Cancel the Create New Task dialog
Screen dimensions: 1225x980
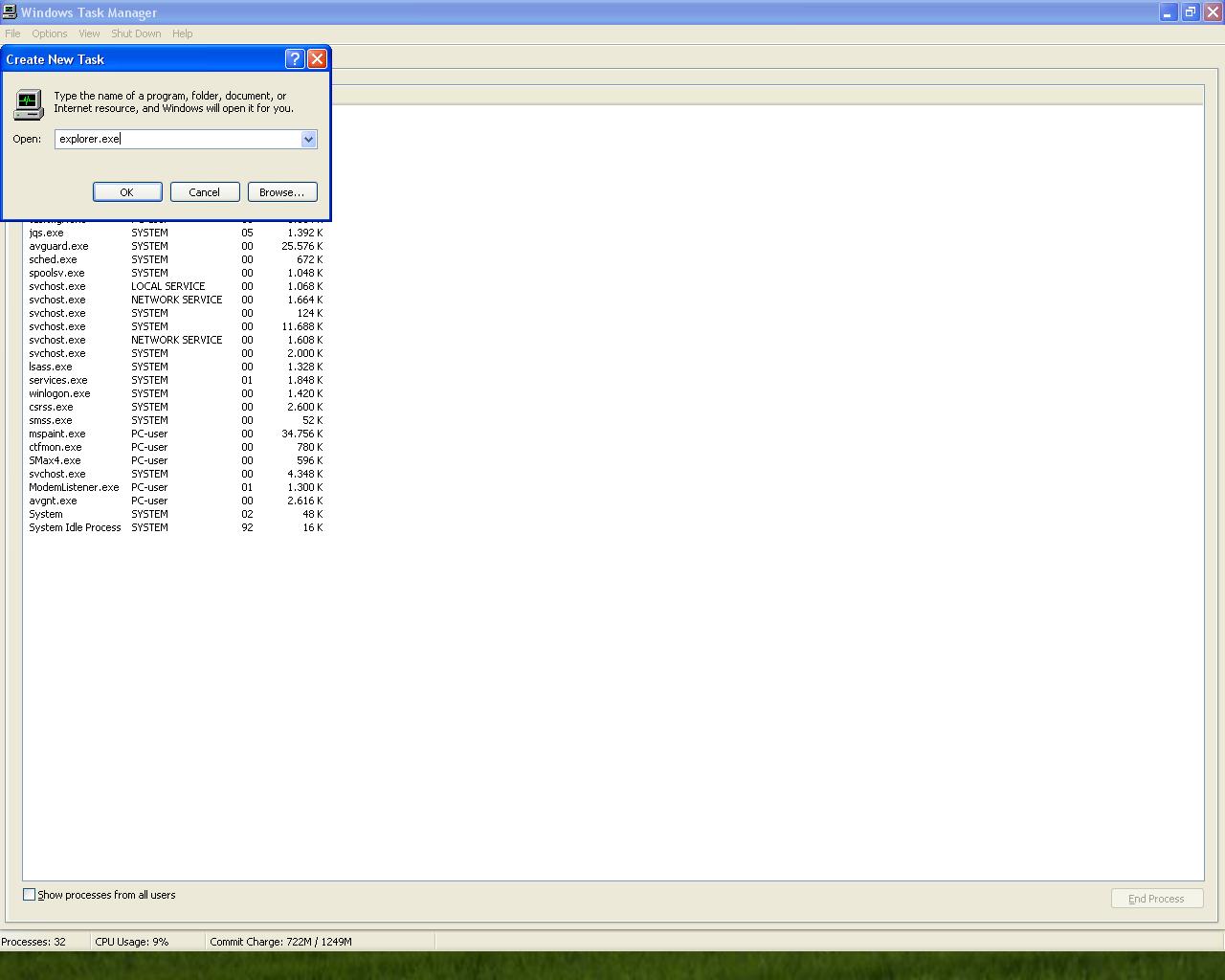coord(205,192)
